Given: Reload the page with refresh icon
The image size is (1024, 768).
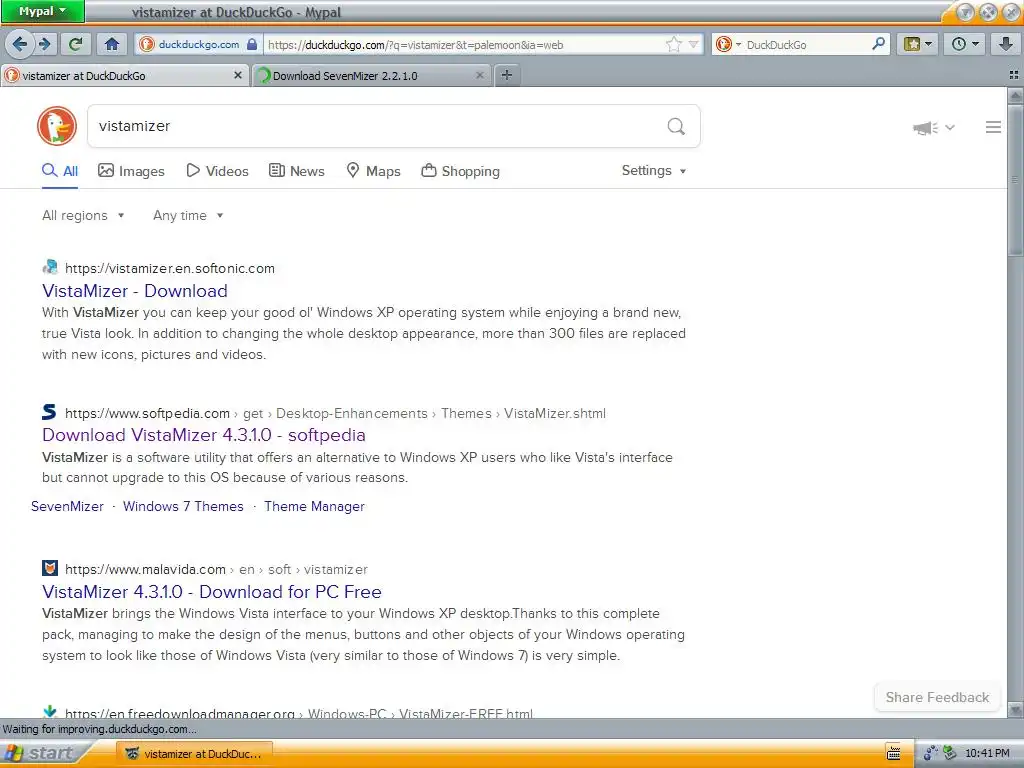Looking at the screenshot, I should tap(76, 44).
